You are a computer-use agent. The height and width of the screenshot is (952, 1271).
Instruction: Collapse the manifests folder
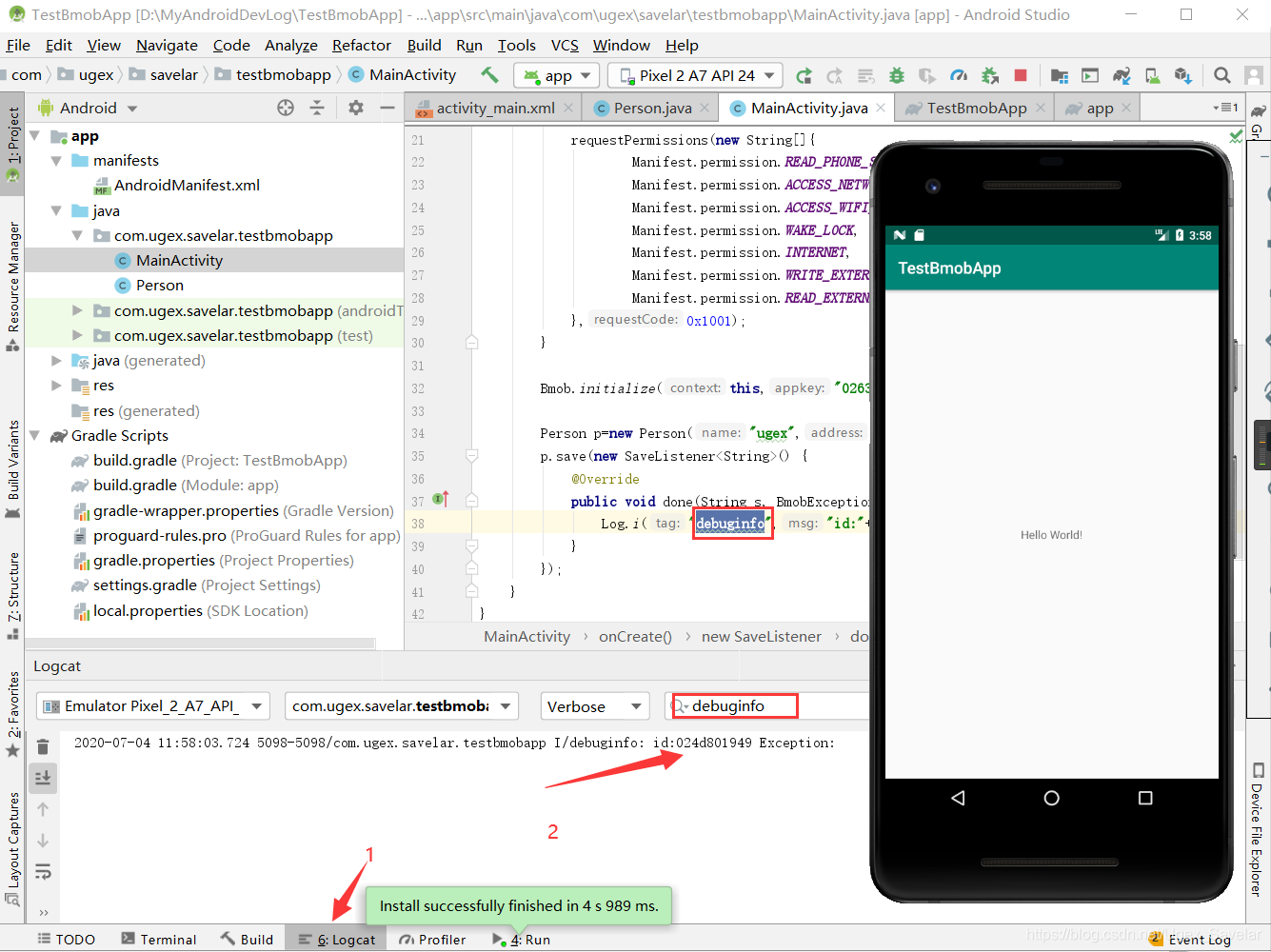[56, 161]
